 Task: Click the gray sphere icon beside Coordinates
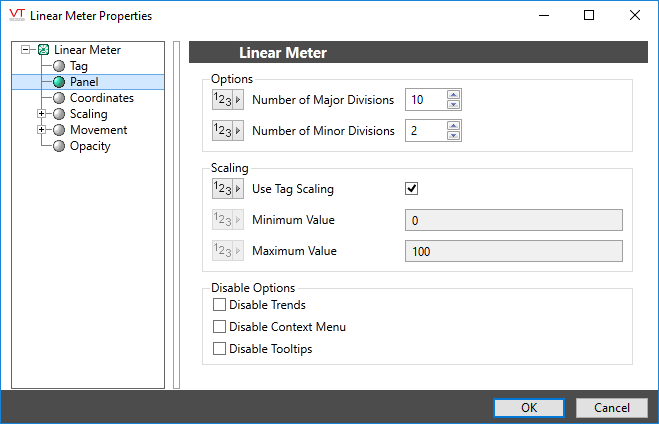[x=59, y=98]
